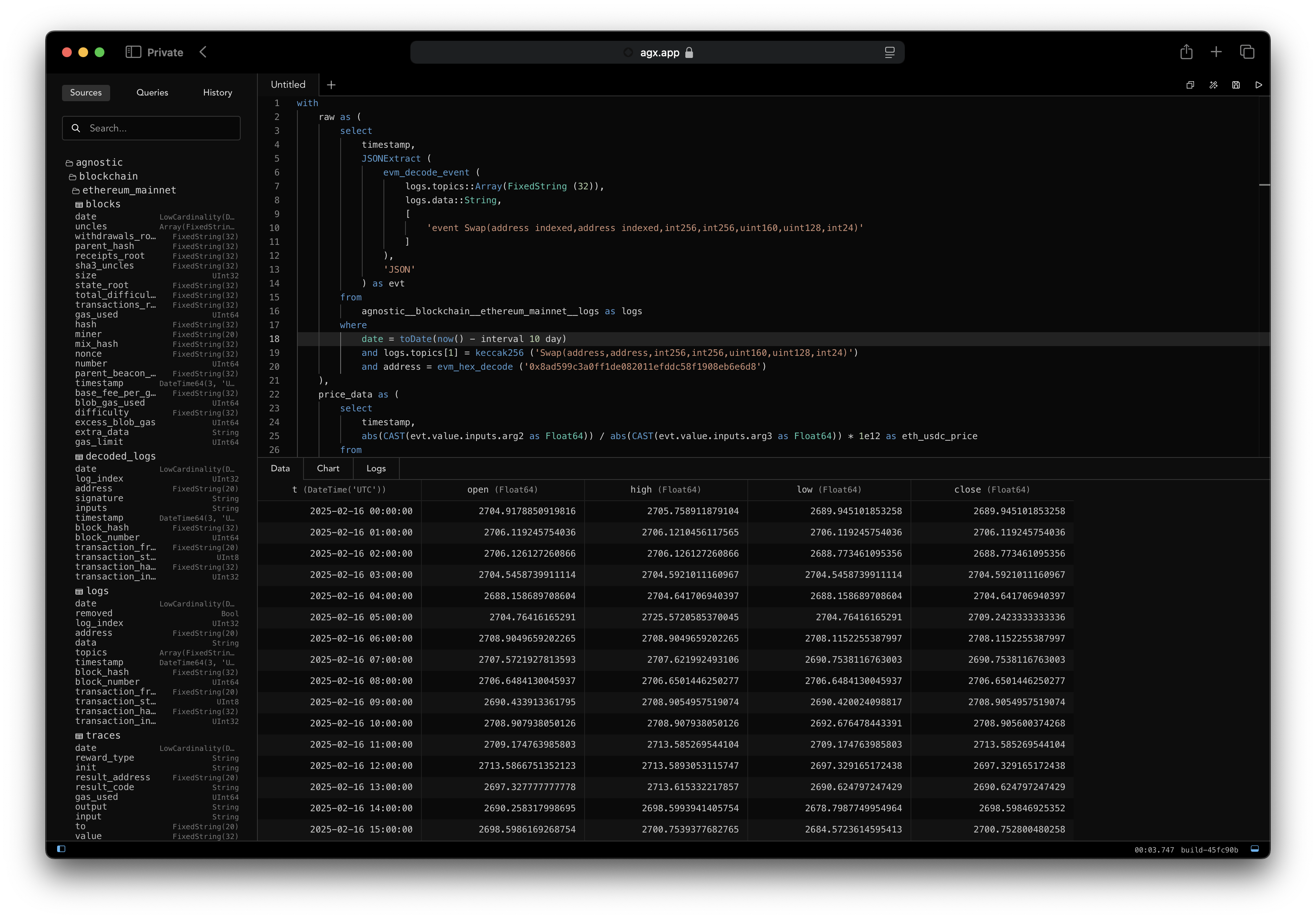Click the magic wand format icon
This screenshot has height=919, width=1316.
click(1213, 85)
